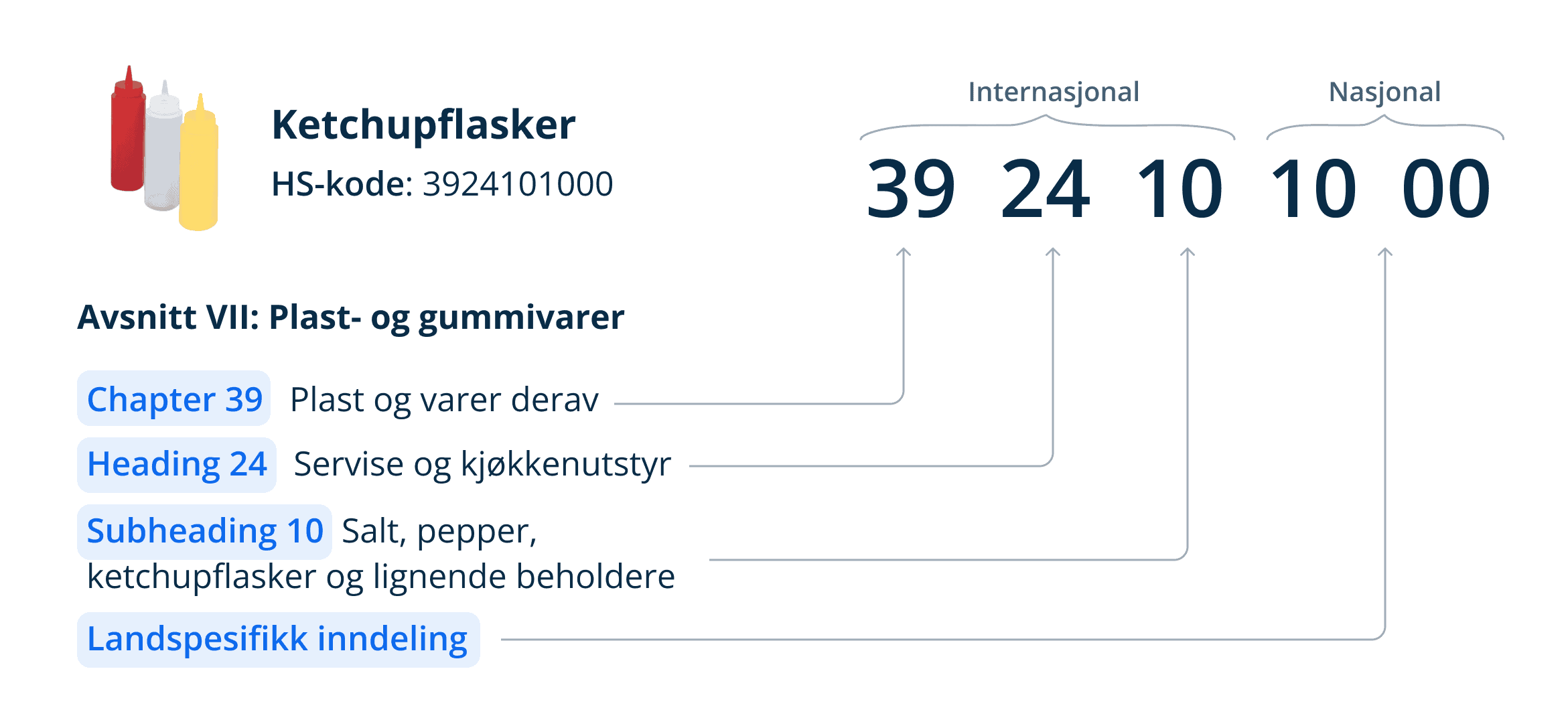
Task: Click the Nasjonal label
Action: coord(1384,92)
